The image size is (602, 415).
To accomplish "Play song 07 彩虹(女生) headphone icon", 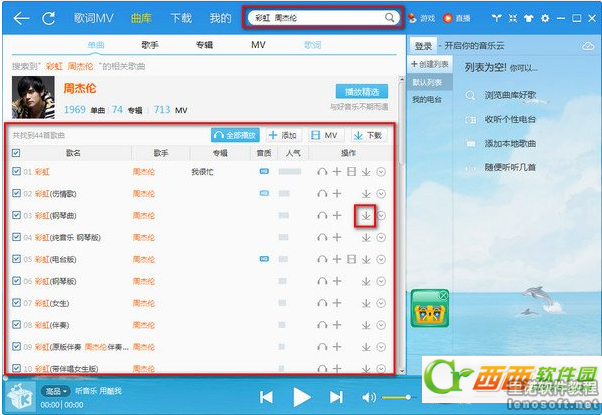I will tap(322, 303).
